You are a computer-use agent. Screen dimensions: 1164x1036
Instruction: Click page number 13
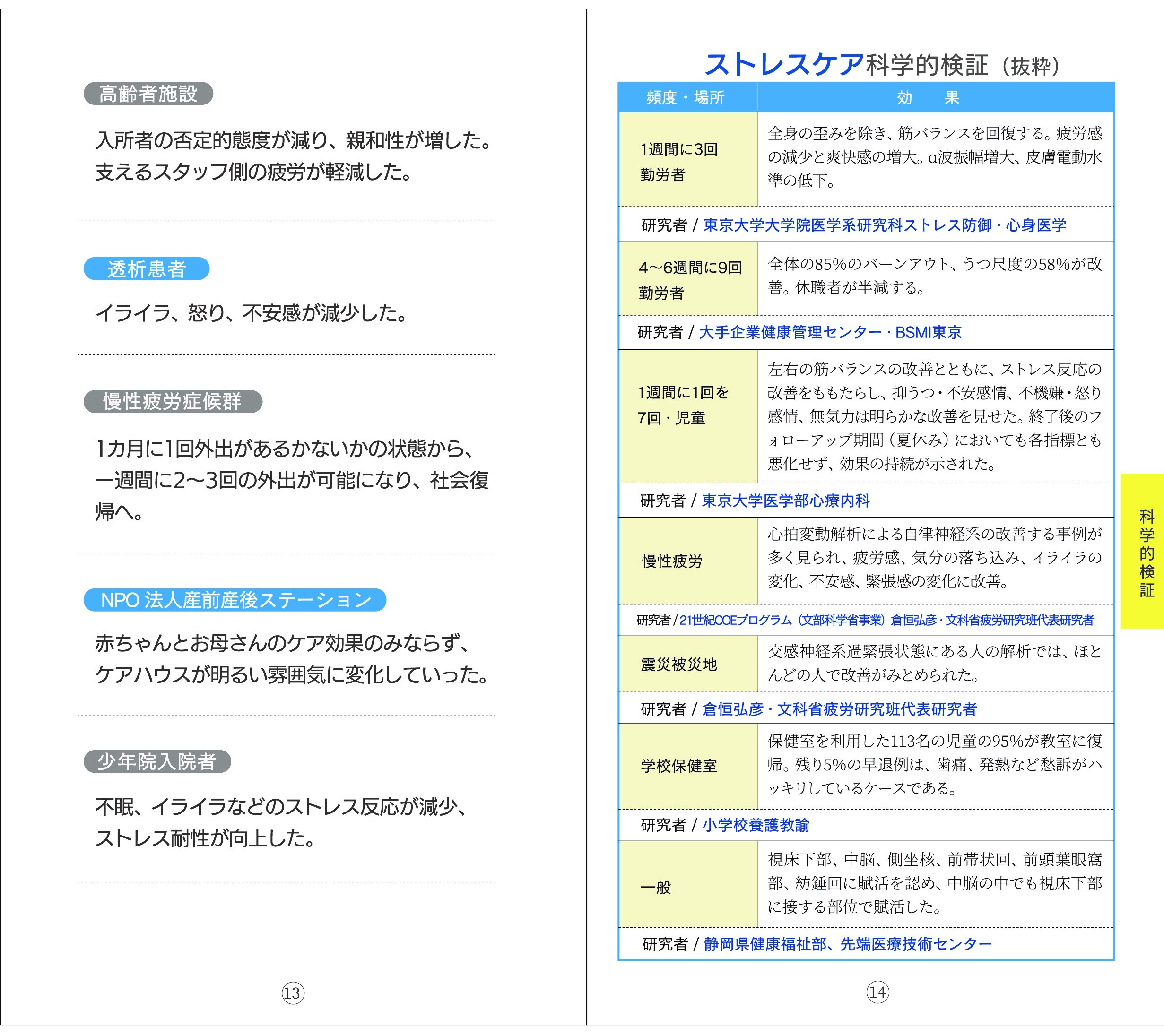click(293, 993)
